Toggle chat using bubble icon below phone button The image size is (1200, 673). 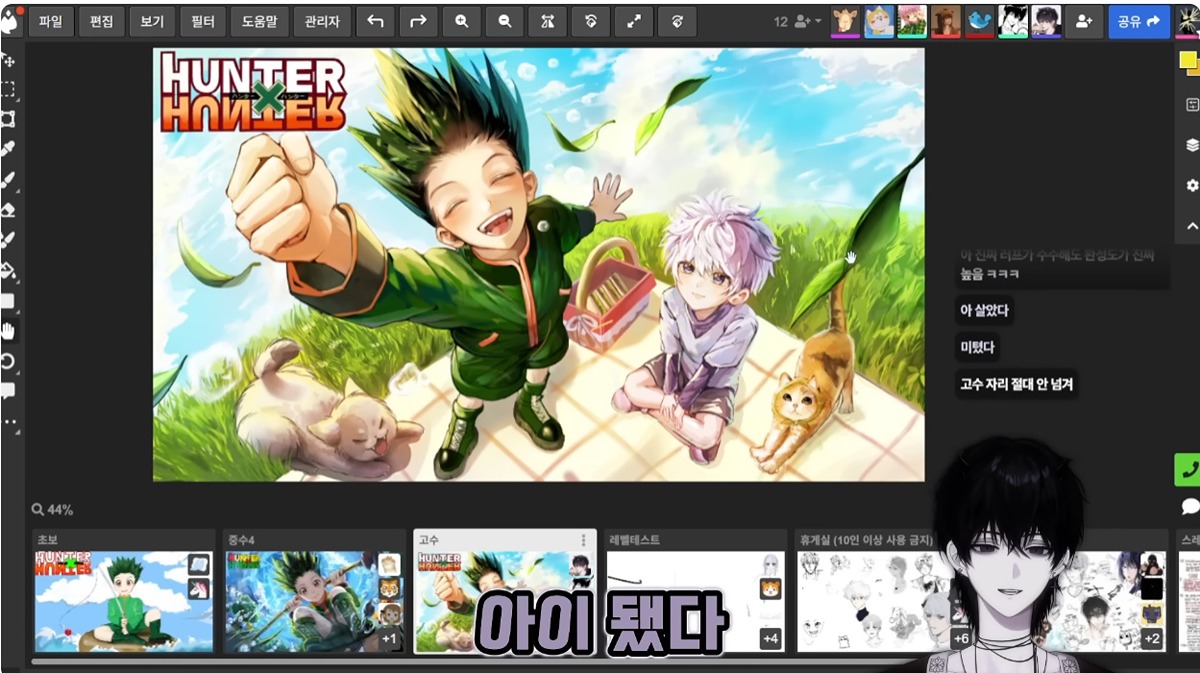point(1189,506)
